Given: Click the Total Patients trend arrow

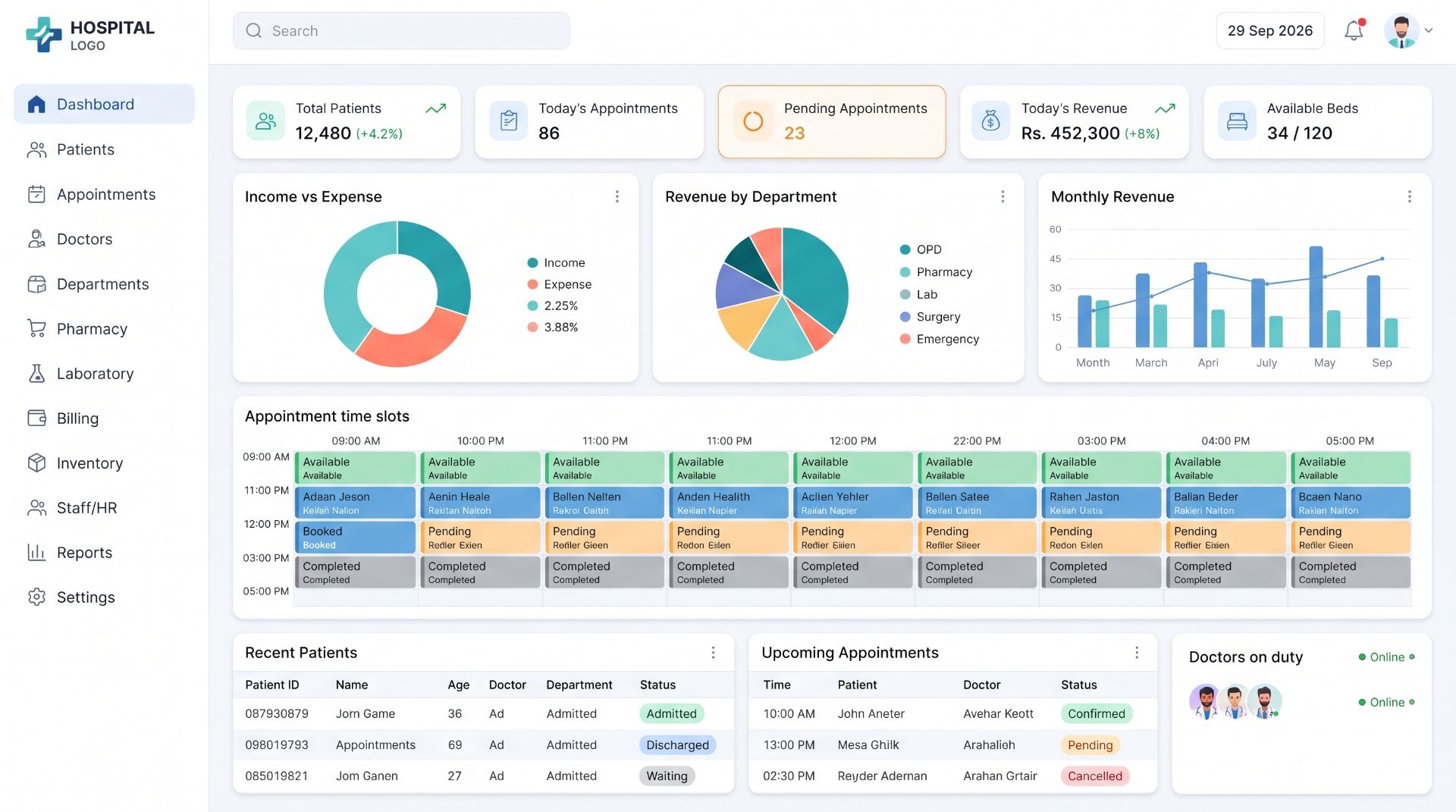Looking at the screenshot, I should point(435,108).
